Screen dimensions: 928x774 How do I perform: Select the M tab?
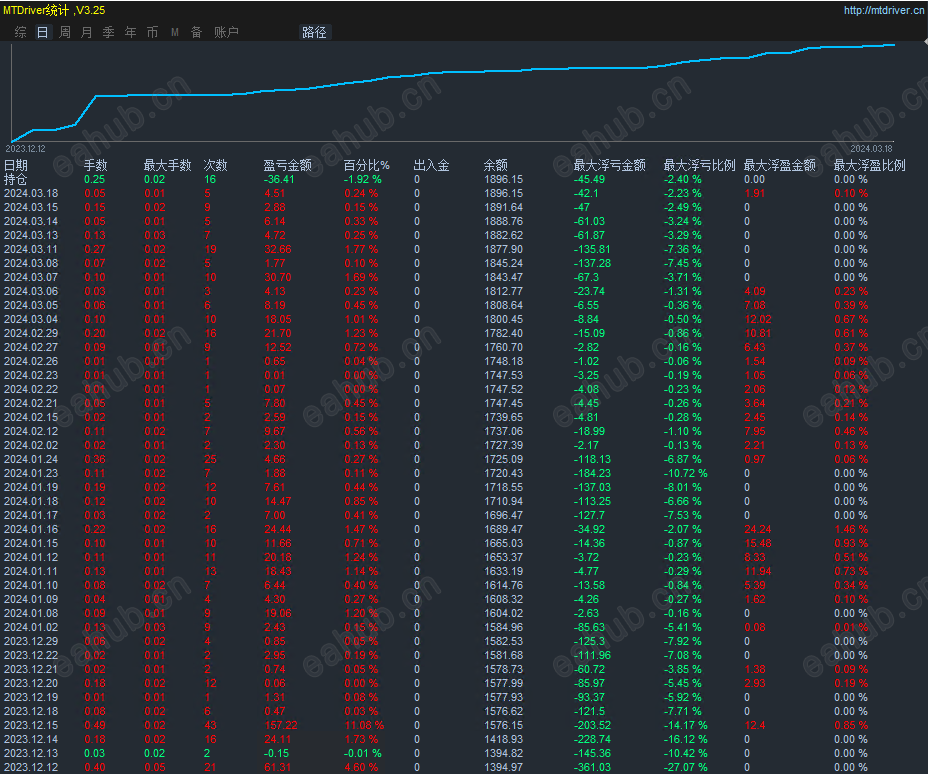point(175,32)
